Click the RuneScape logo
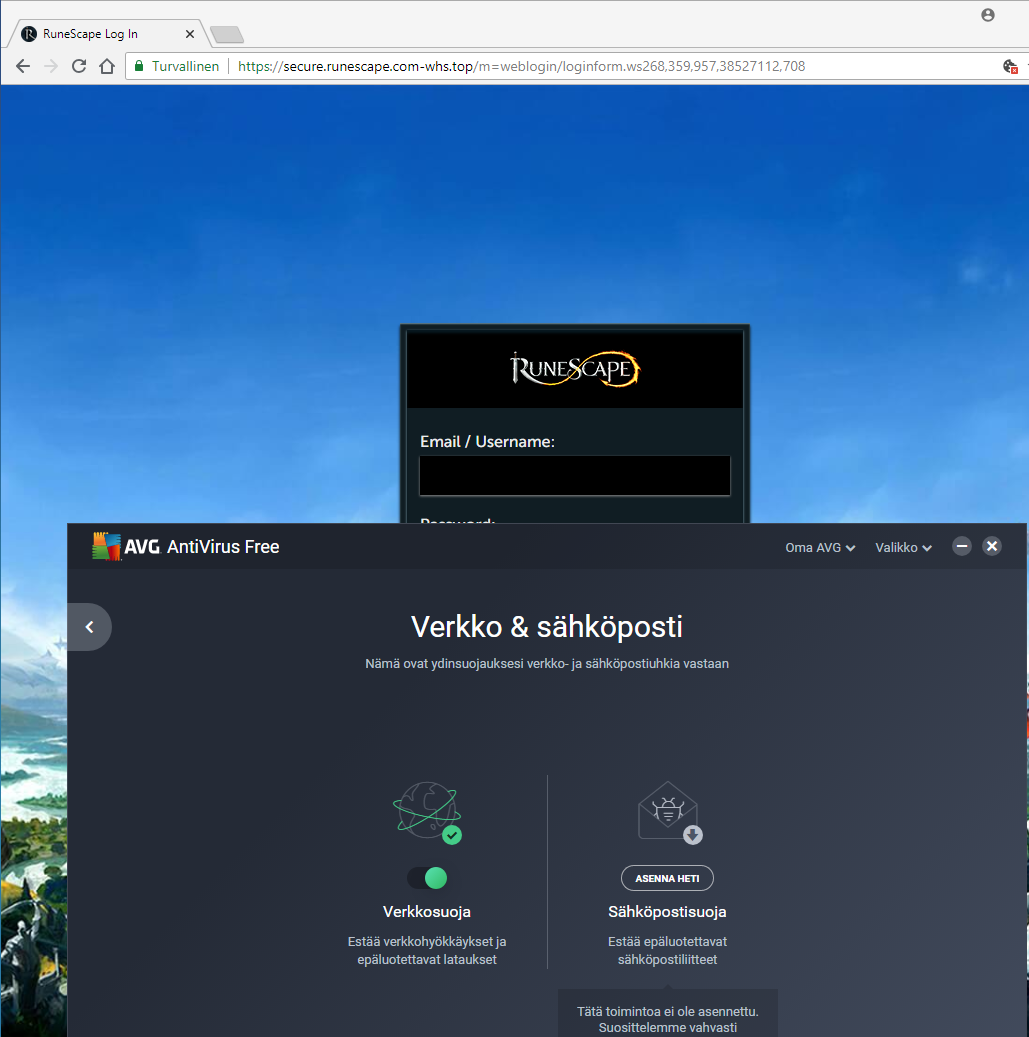The width and height of the screenshot is (1029, 1037). [575, 369]
